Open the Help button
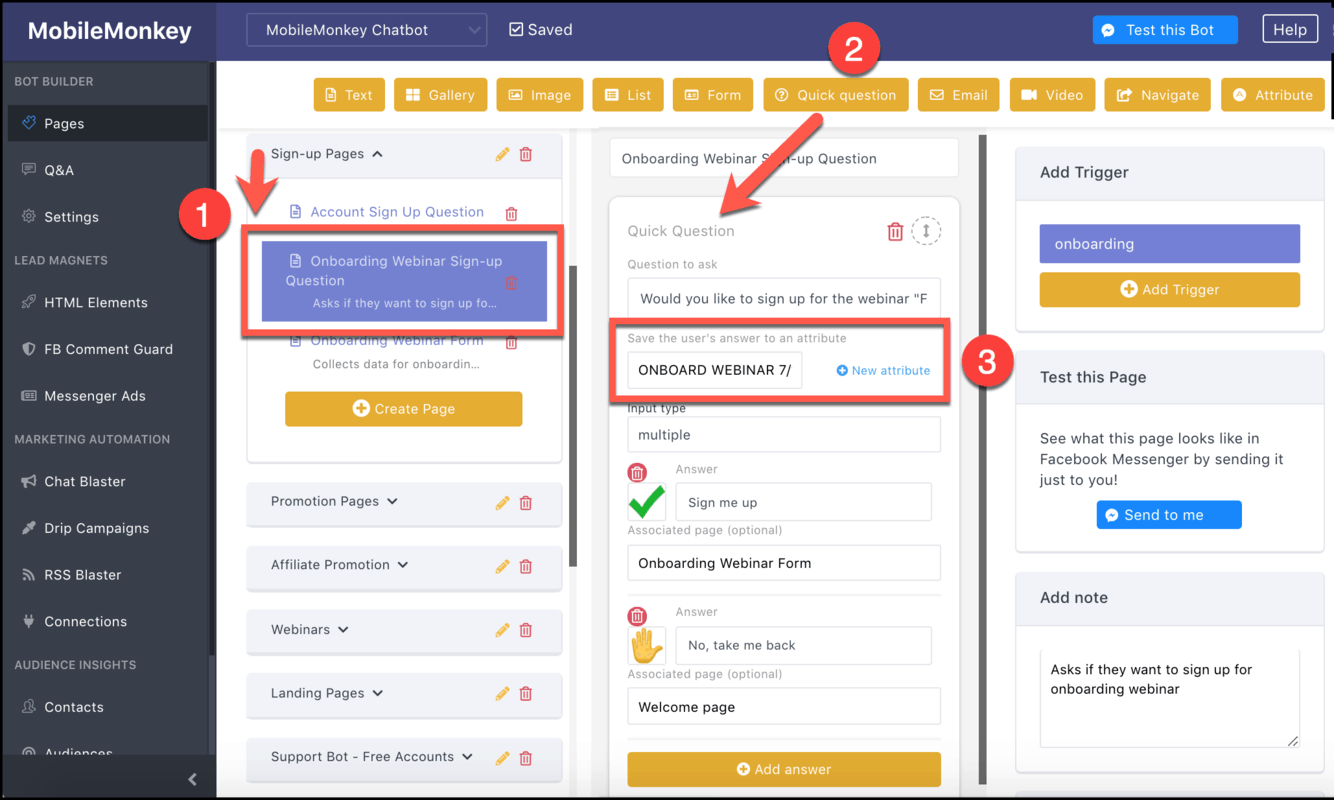Screen dimensions: 1334x800 [1290, 30]
